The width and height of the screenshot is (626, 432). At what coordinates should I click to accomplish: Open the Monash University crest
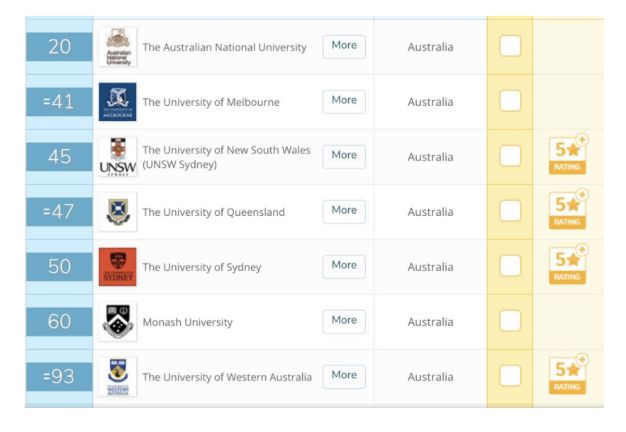(118, 322)
